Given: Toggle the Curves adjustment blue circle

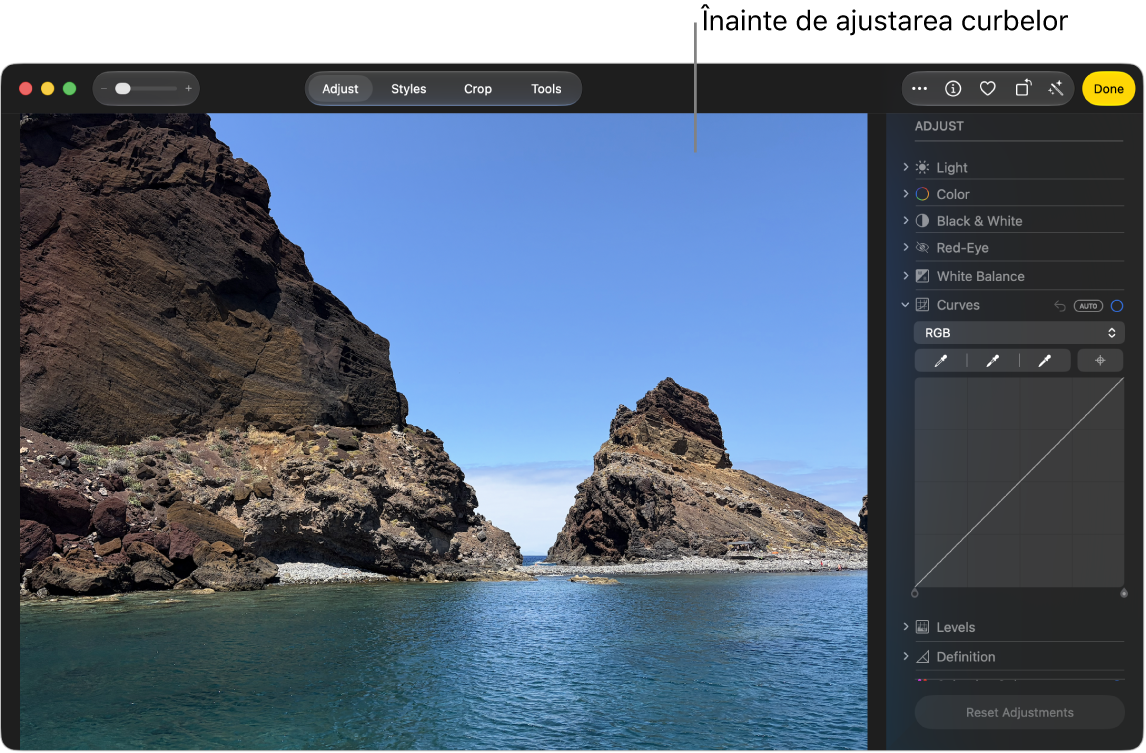Looking at the screenshot, I should (x=1116, y=306).
